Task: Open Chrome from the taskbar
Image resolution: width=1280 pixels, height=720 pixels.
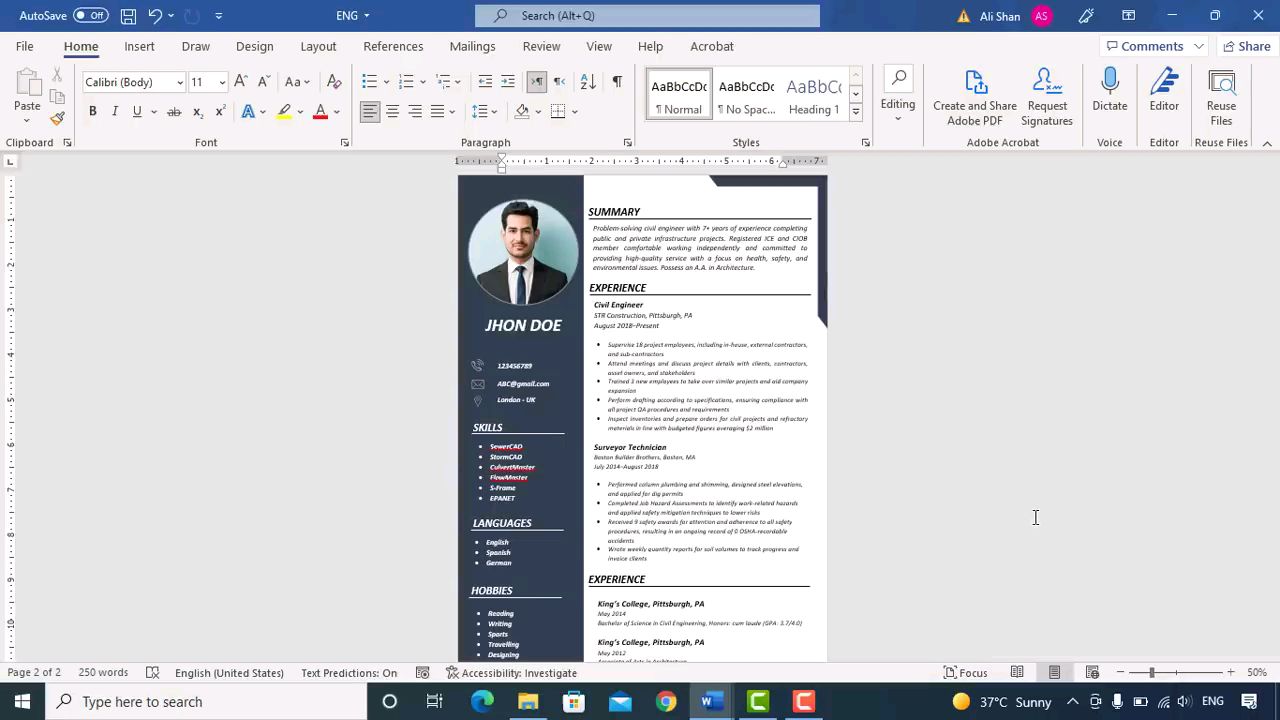Action: pyautogui.click(x=666, y=702)
